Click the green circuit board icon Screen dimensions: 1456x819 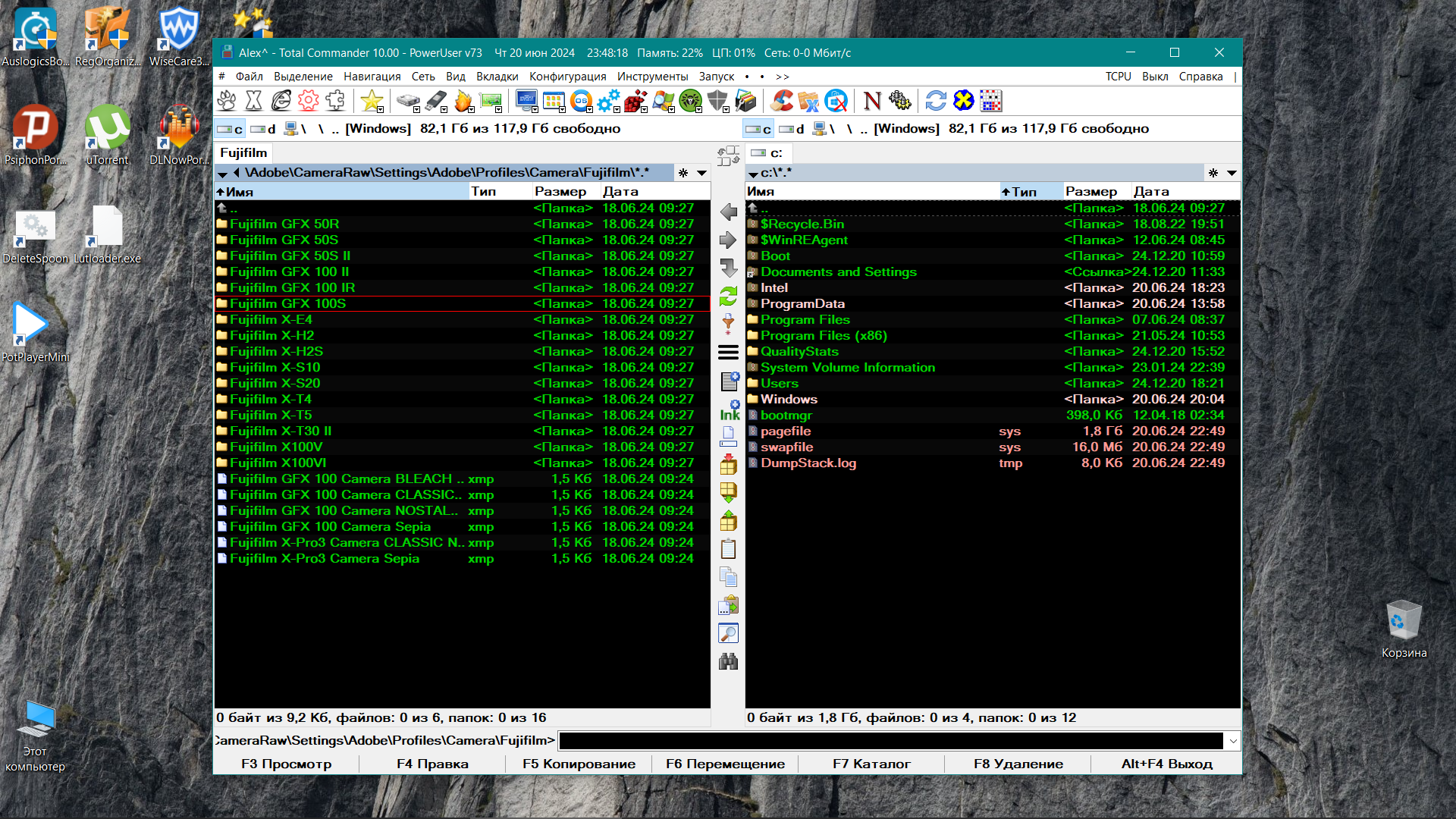pos(491,101)
